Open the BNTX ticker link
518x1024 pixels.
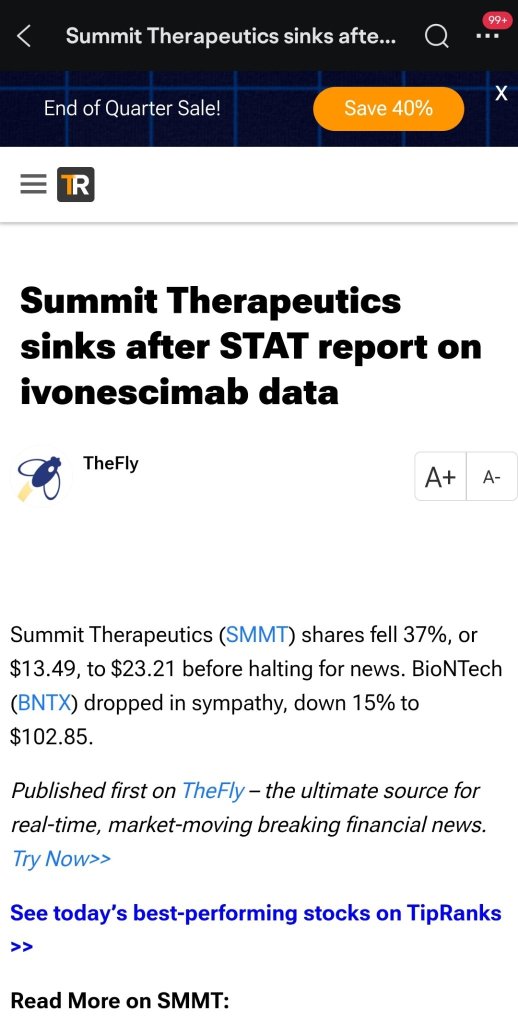tap(45, 703)
